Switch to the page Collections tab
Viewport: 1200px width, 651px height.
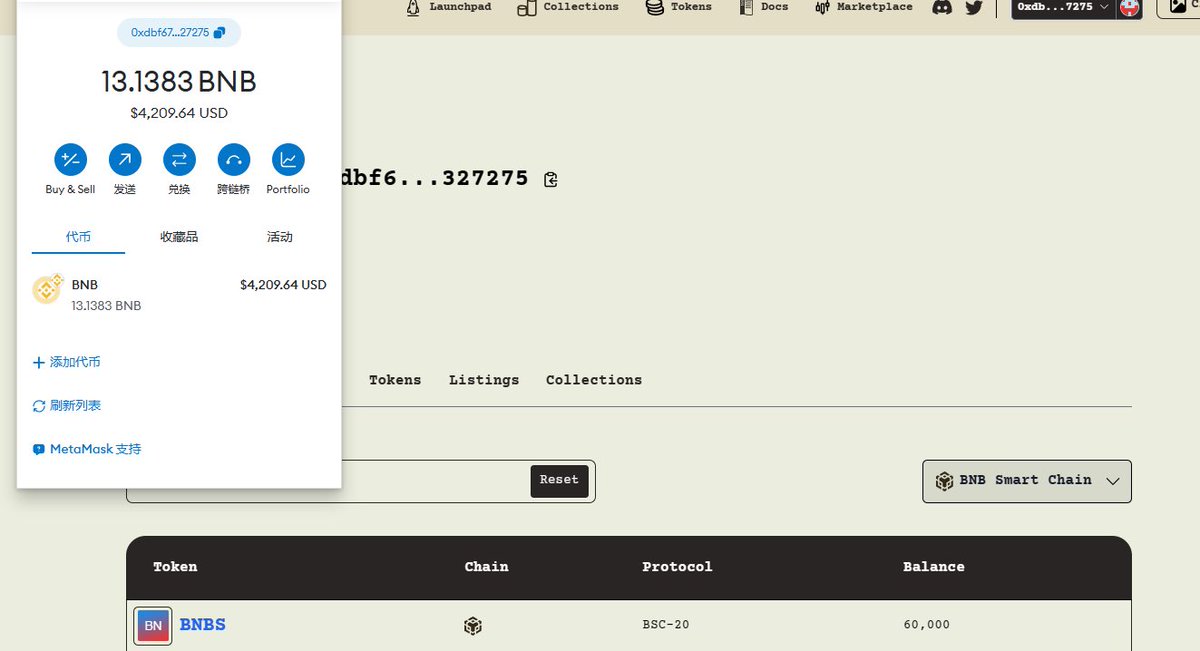coord(594,380)
